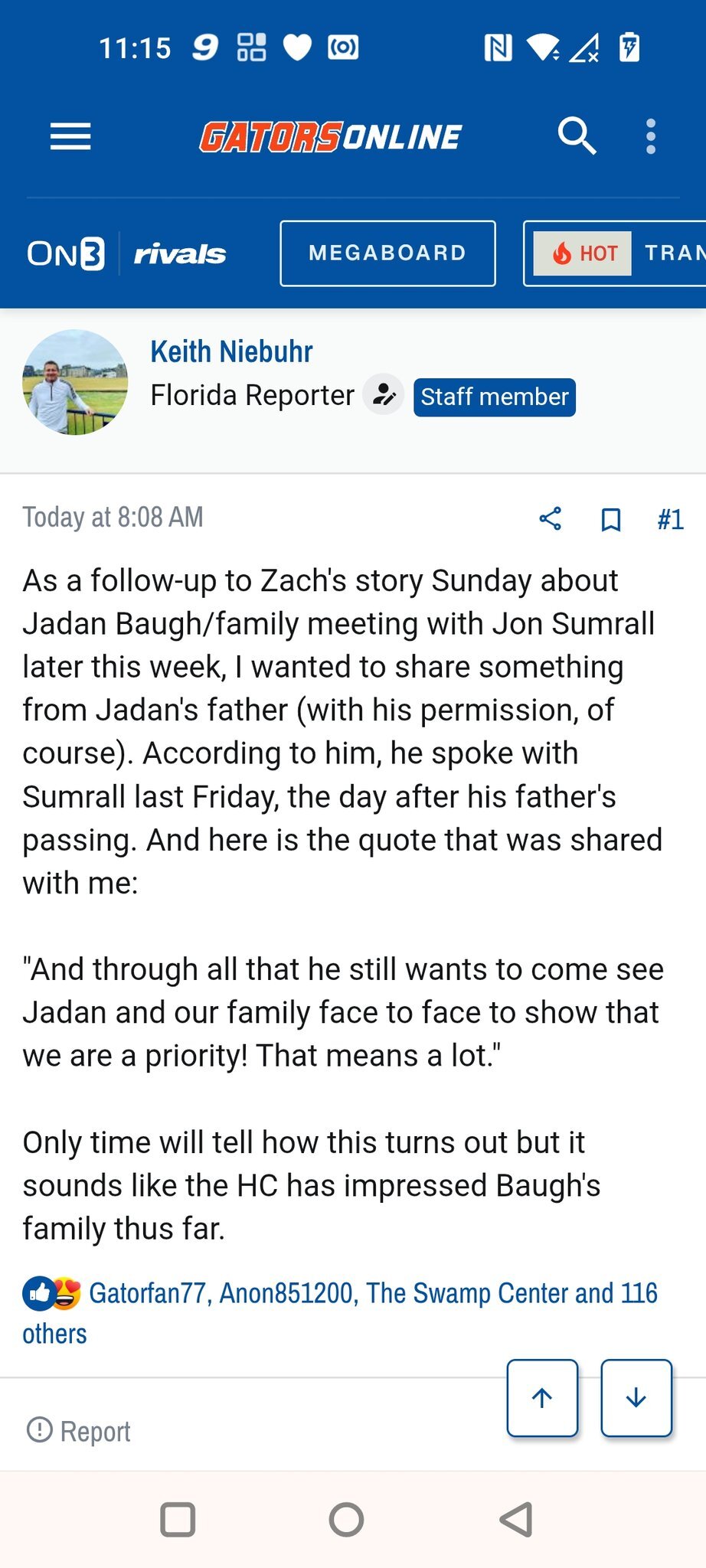Switch to the MEGABOARD tab
706x1568 pixels.
[x=387, y=253]
